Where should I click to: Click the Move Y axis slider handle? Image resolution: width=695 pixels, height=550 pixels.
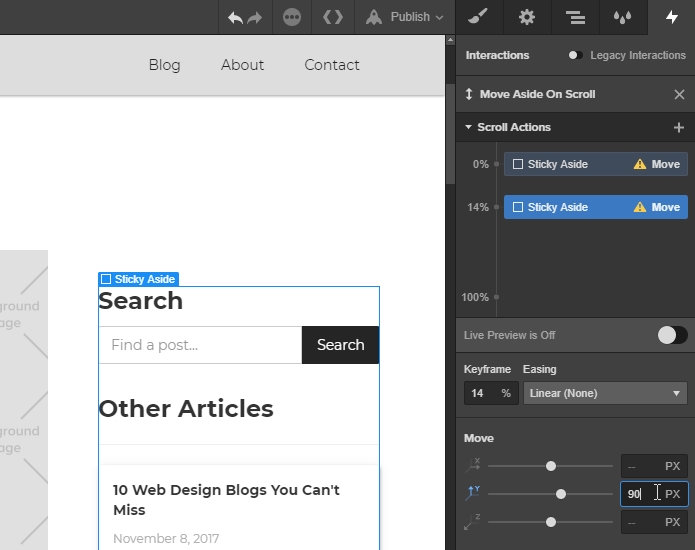click(561, 494)
